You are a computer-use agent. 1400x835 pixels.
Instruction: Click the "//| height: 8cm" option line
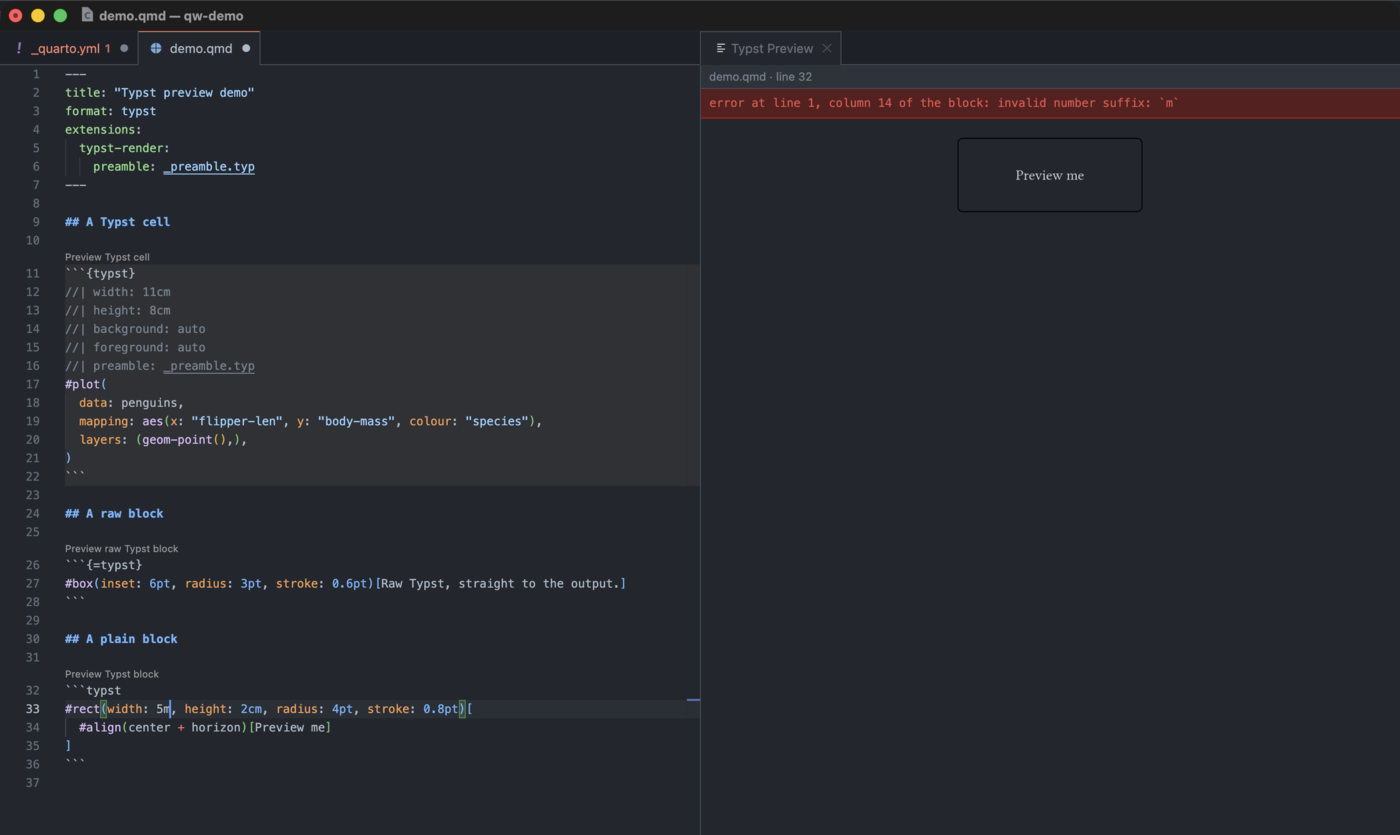pos(117,310)
